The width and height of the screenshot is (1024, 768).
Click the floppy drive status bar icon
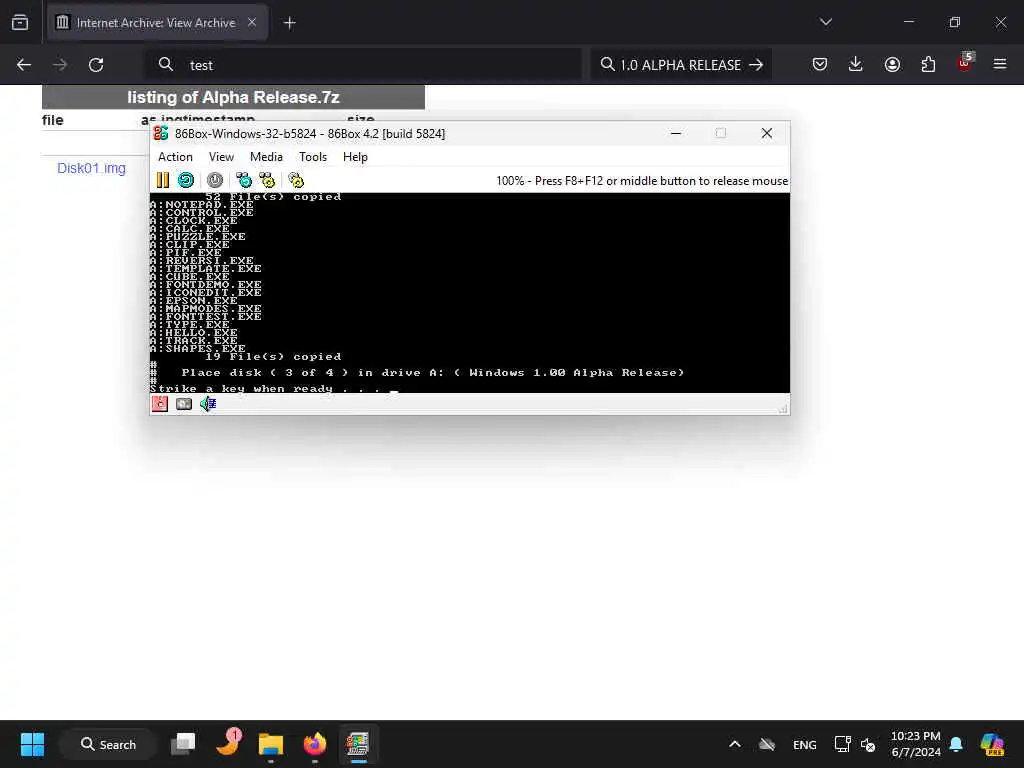(160, 404)
